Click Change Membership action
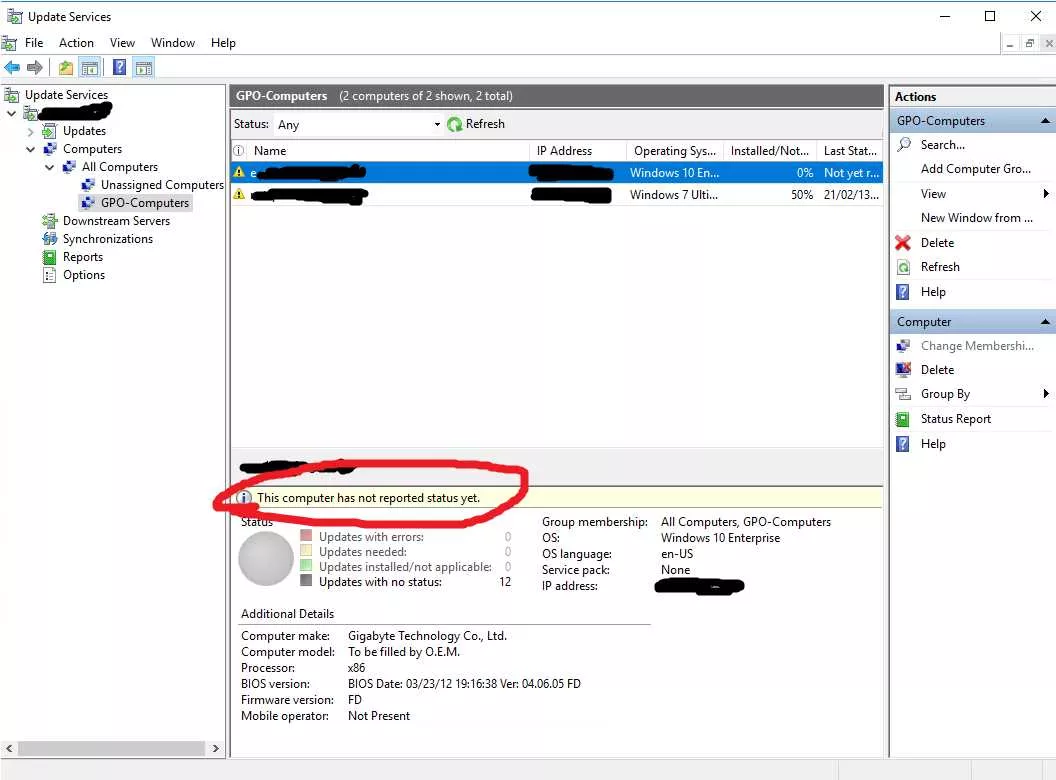This screenshot has width=1056, height=780. pos(977,346)
